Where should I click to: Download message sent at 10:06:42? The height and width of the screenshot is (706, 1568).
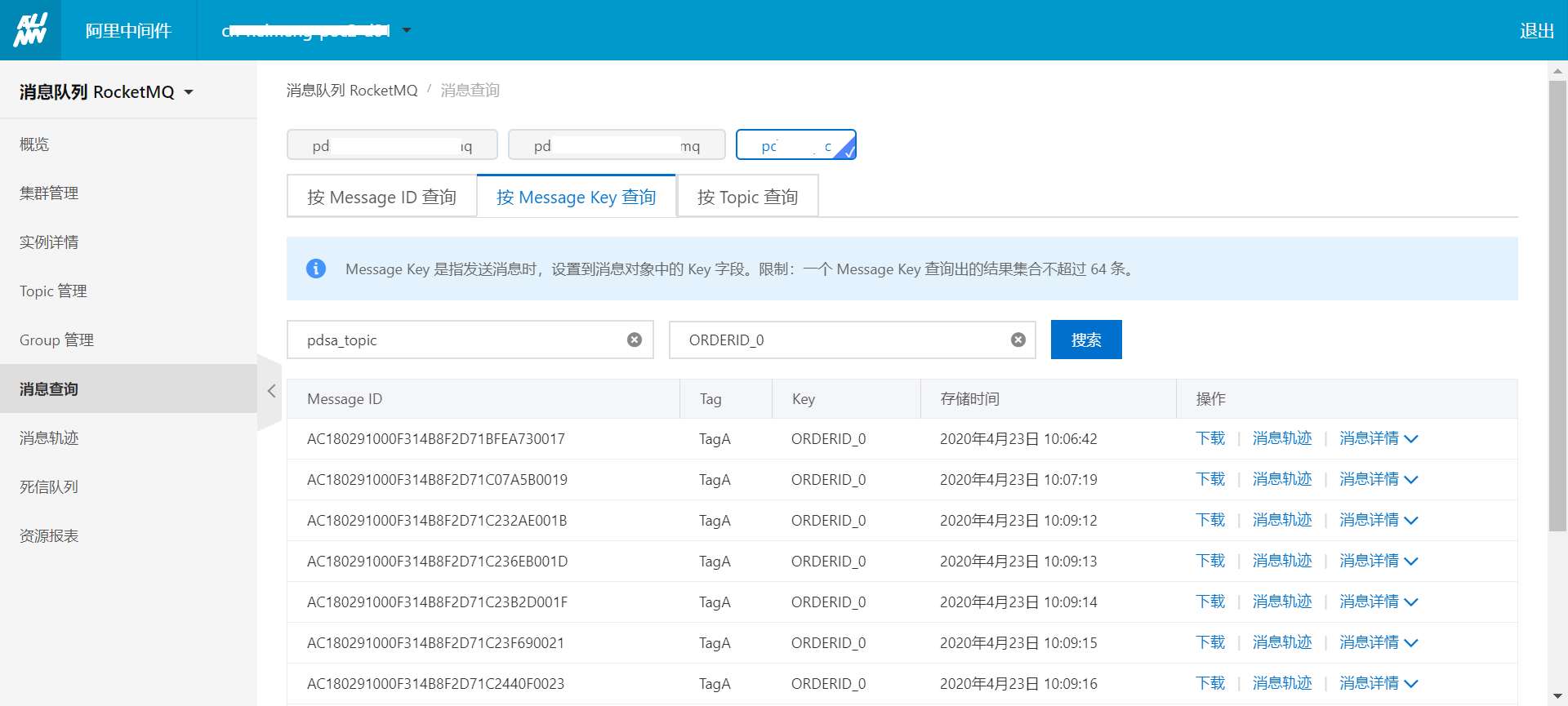tap(1210, 438)
